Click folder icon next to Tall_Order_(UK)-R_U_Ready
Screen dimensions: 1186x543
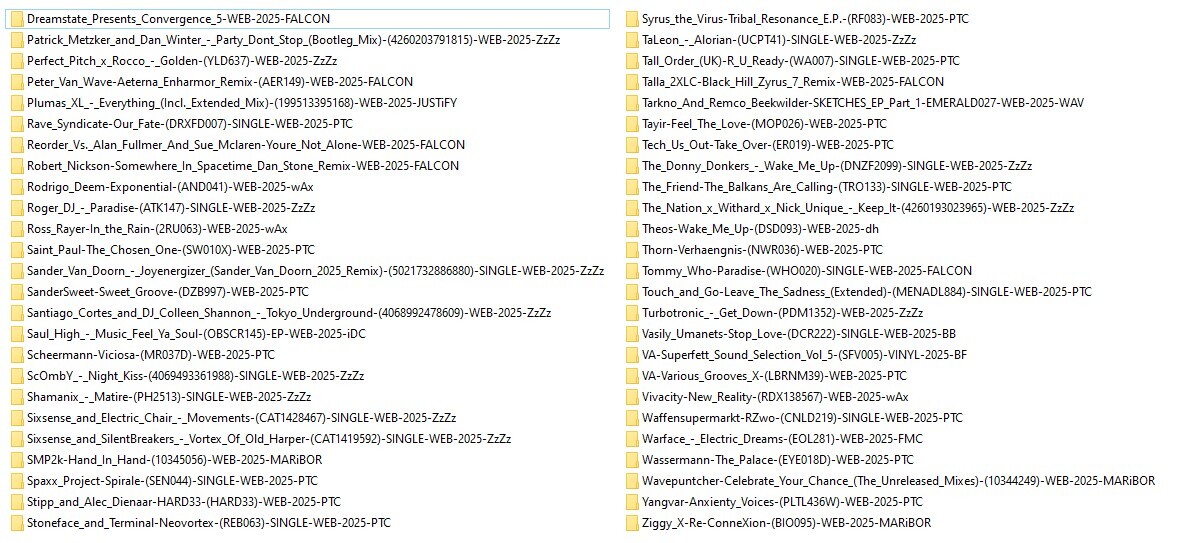tap(632, 61)
